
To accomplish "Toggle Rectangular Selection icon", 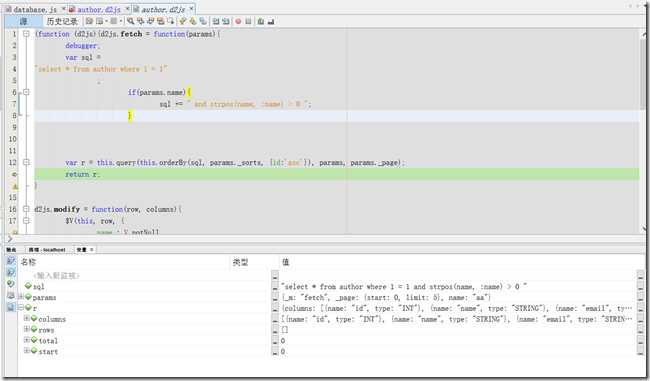I will tap(170, 21).
